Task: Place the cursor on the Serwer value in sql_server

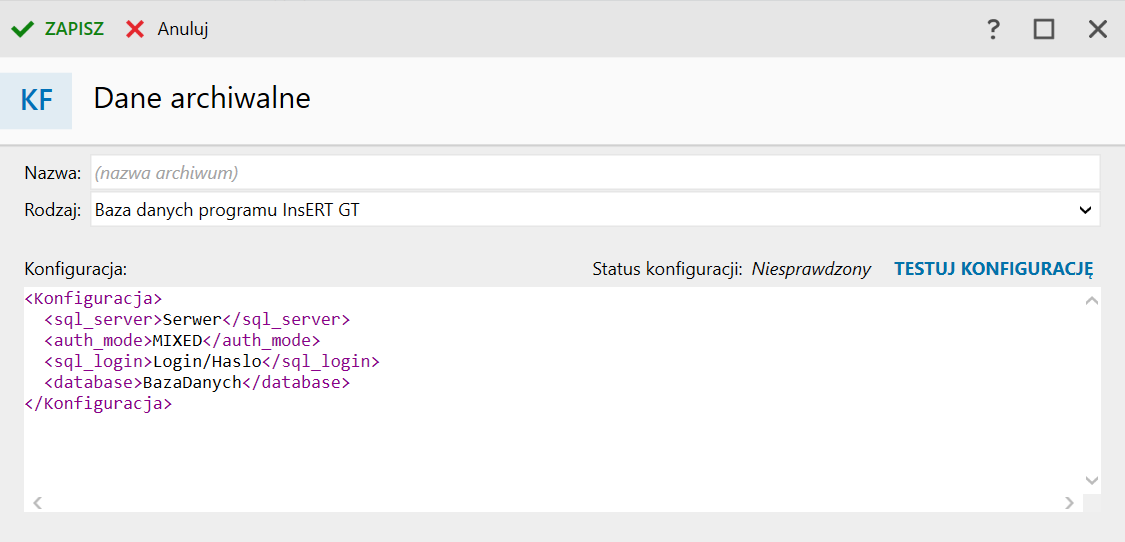Action: (x=191, y=318)
